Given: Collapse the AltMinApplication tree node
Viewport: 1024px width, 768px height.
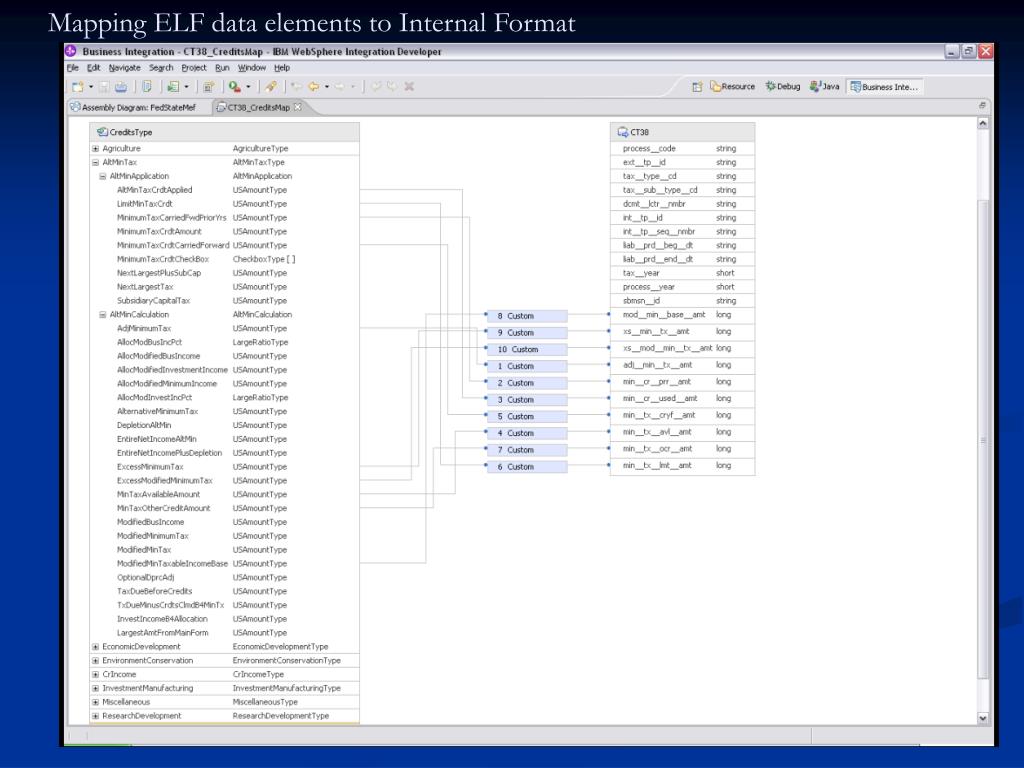Looking at the screenshot, I should (103, 176).
